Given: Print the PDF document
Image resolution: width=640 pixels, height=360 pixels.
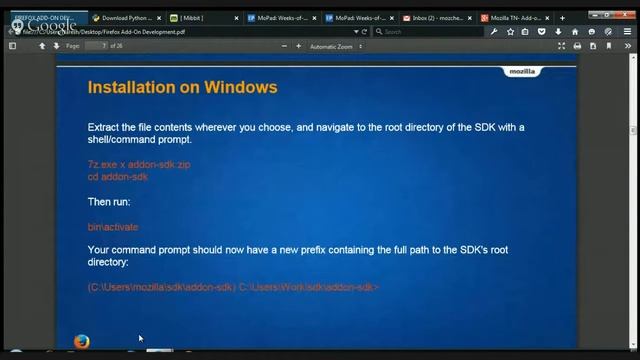Looking at the screenshot, I should coord(577,46).
